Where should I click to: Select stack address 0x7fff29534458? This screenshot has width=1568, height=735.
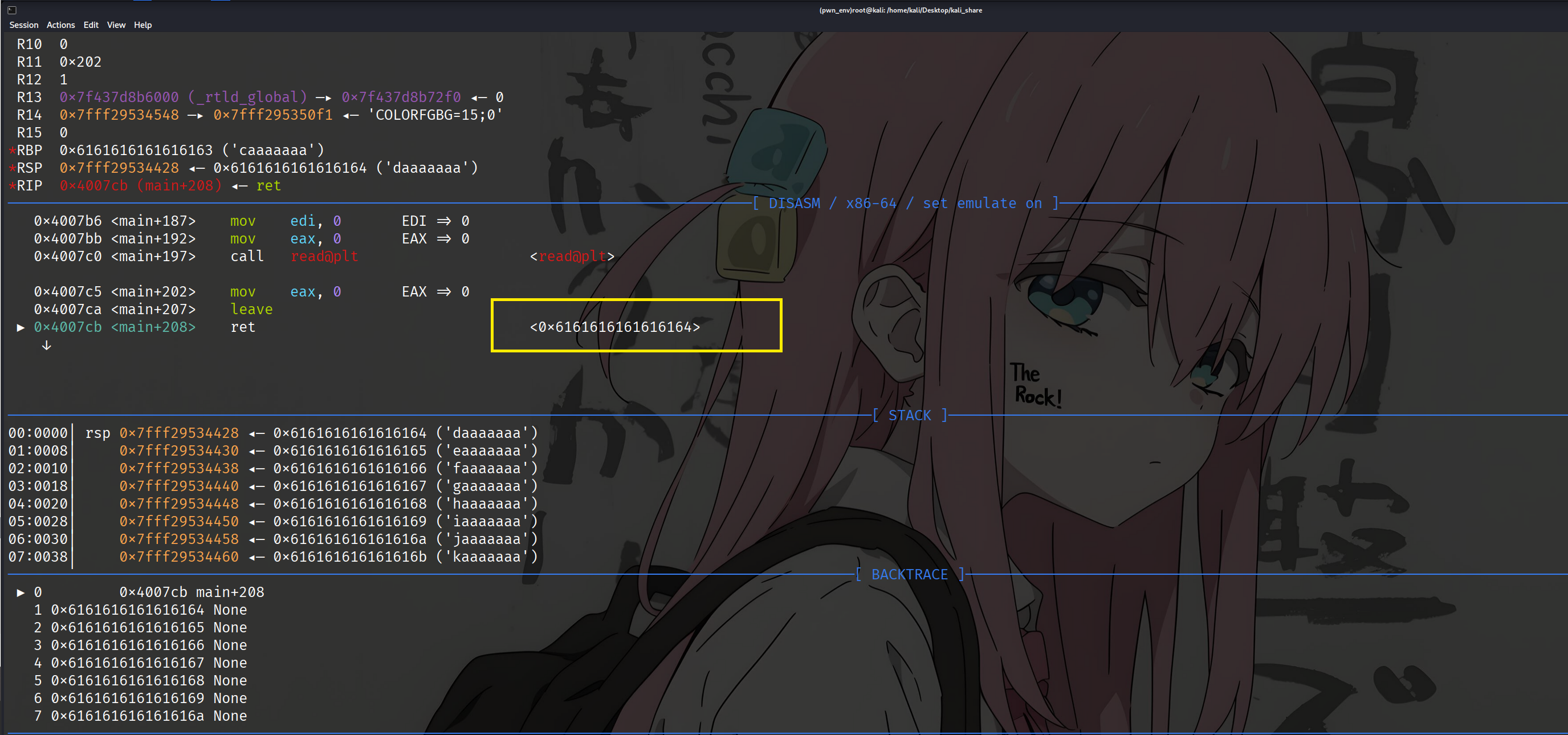pos(179,539)
